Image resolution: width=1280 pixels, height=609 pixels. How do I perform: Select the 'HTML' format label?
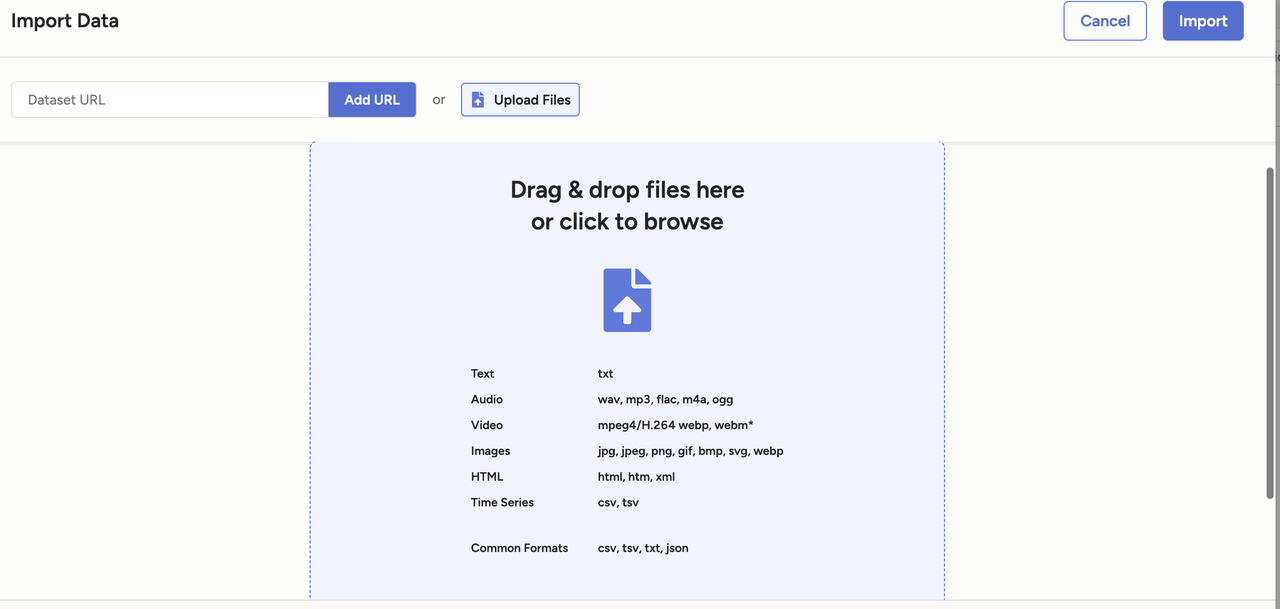pyautogui.click(x=487, y=477)
